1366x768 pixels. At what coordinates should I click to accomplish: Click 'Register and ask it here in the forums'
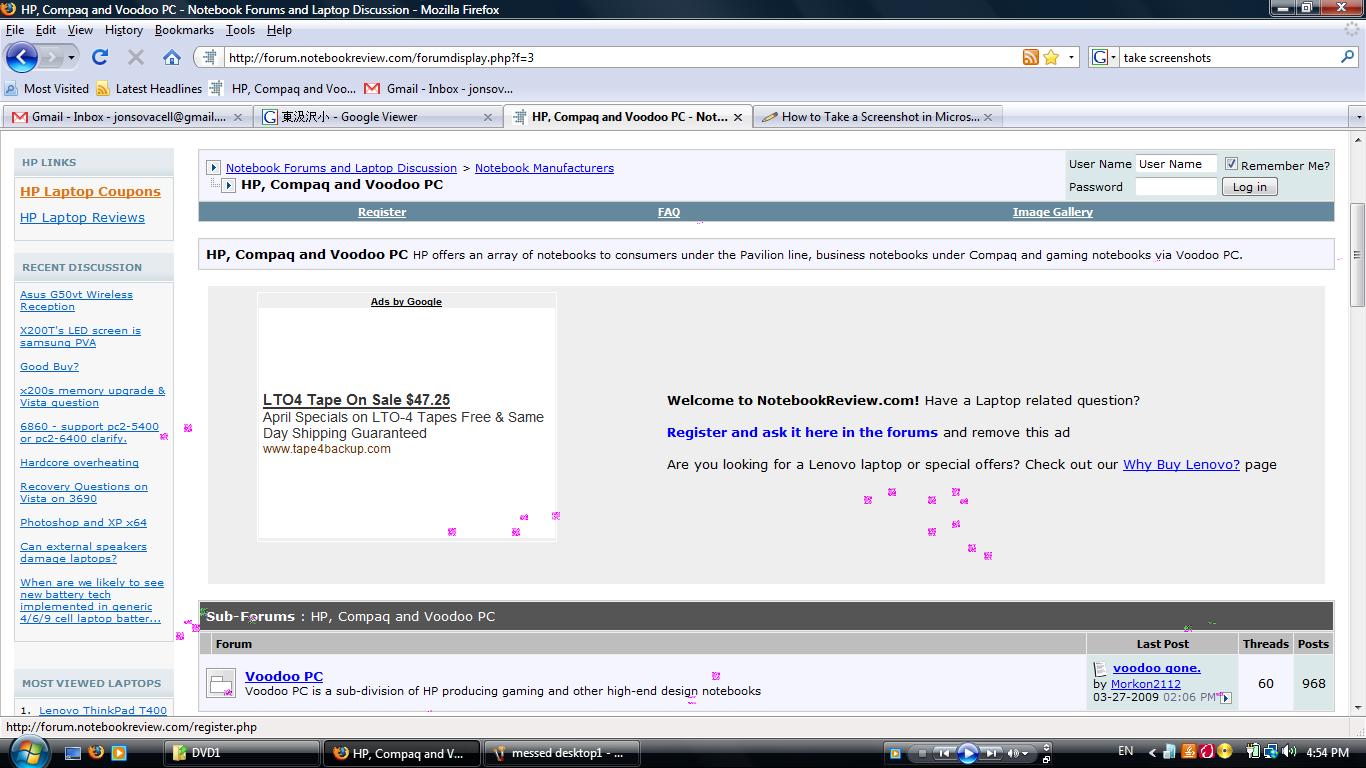click(x=802, y=433)
